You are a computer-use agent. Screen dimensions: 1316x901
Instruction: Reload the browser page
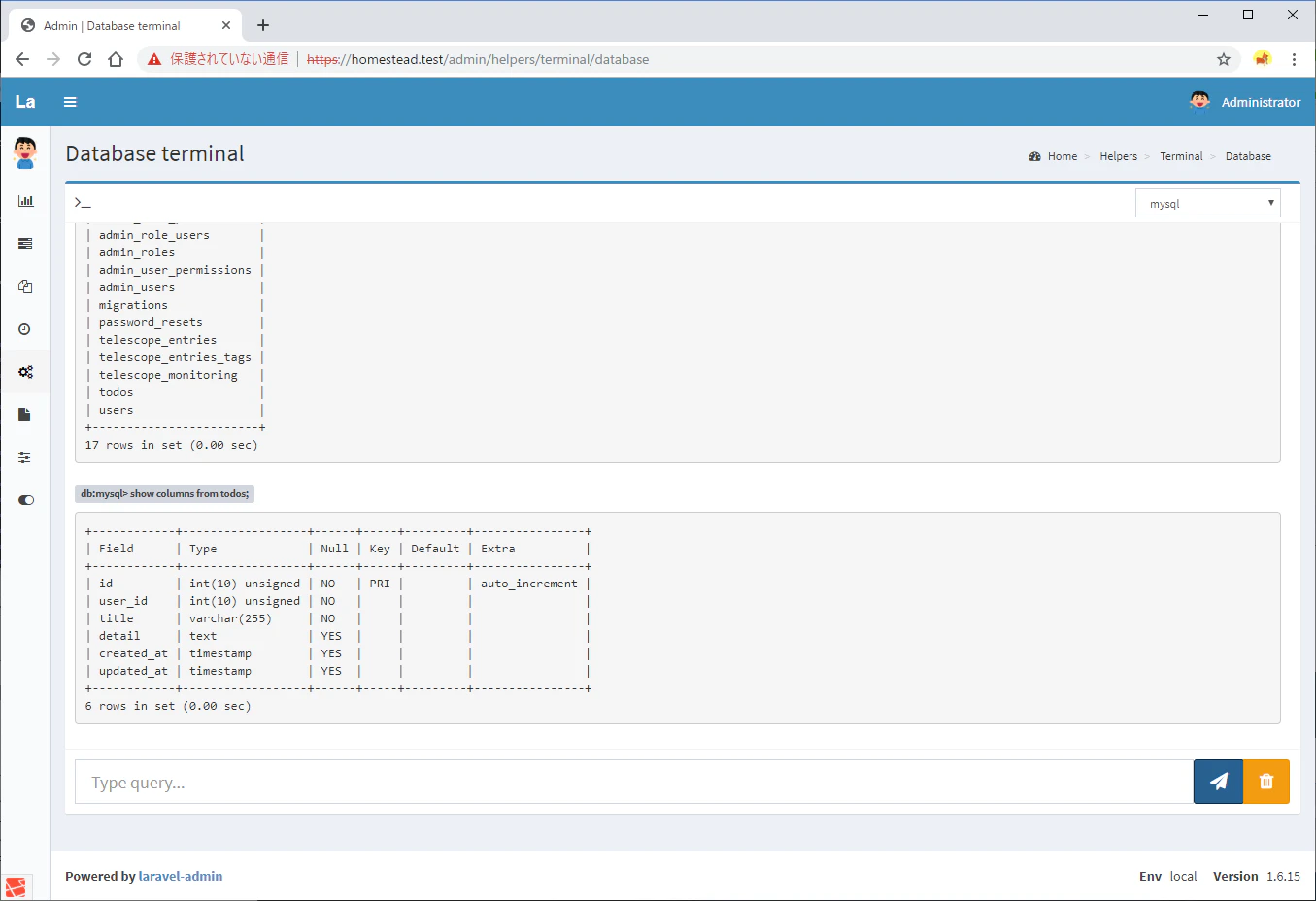(84, 59)
